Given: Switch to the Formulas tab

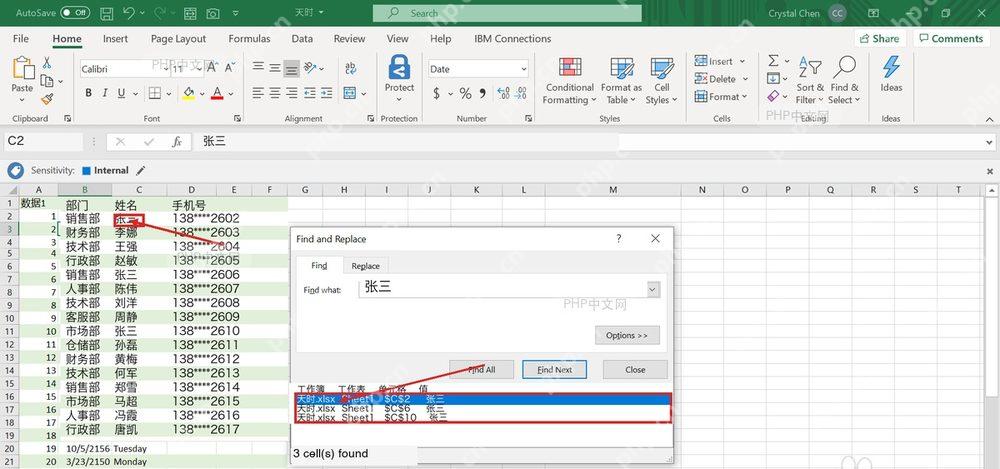Looking at the screenshot, I should pos(249,39).
